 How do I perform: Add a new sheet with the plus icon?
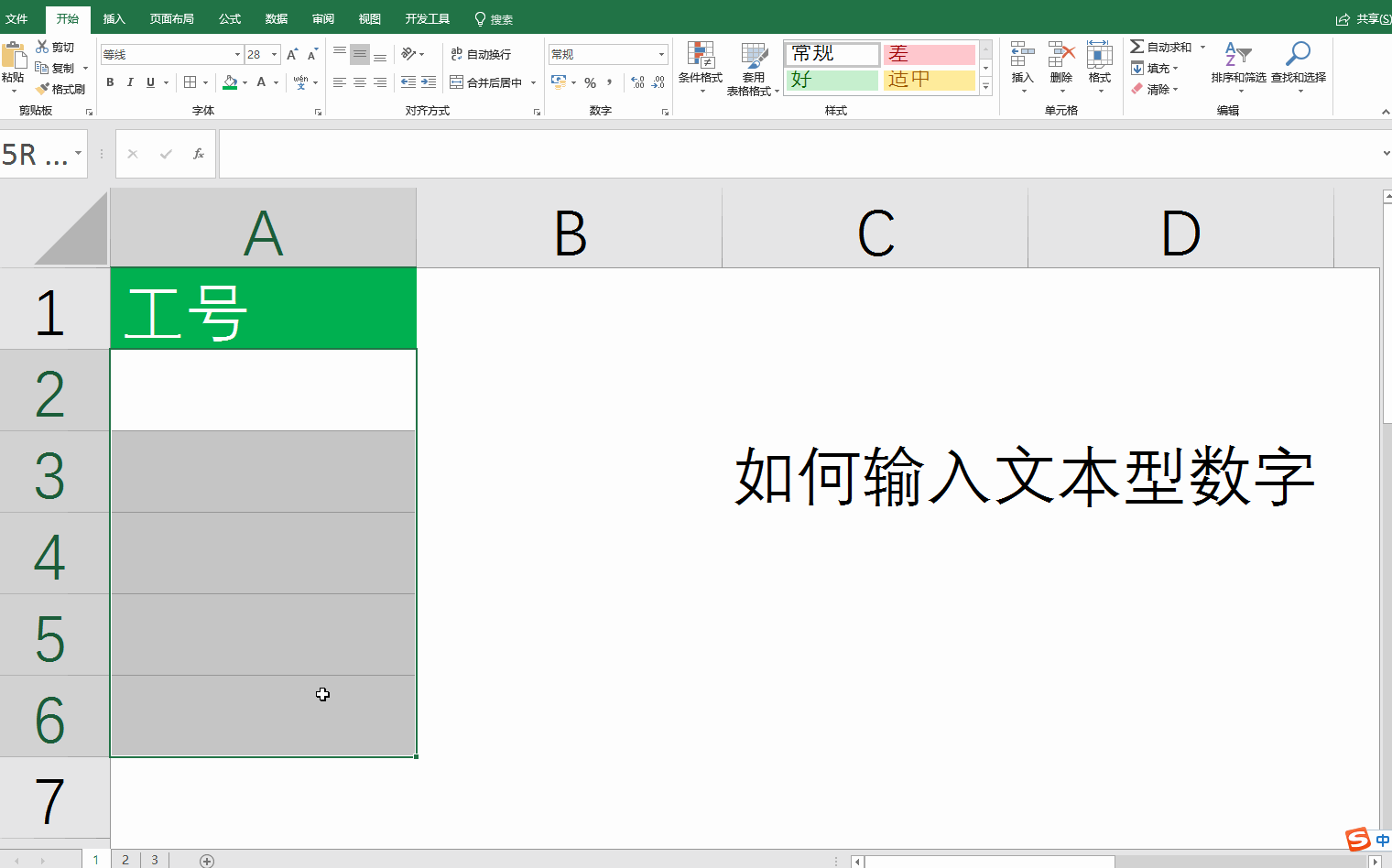[x=207, y=861]
